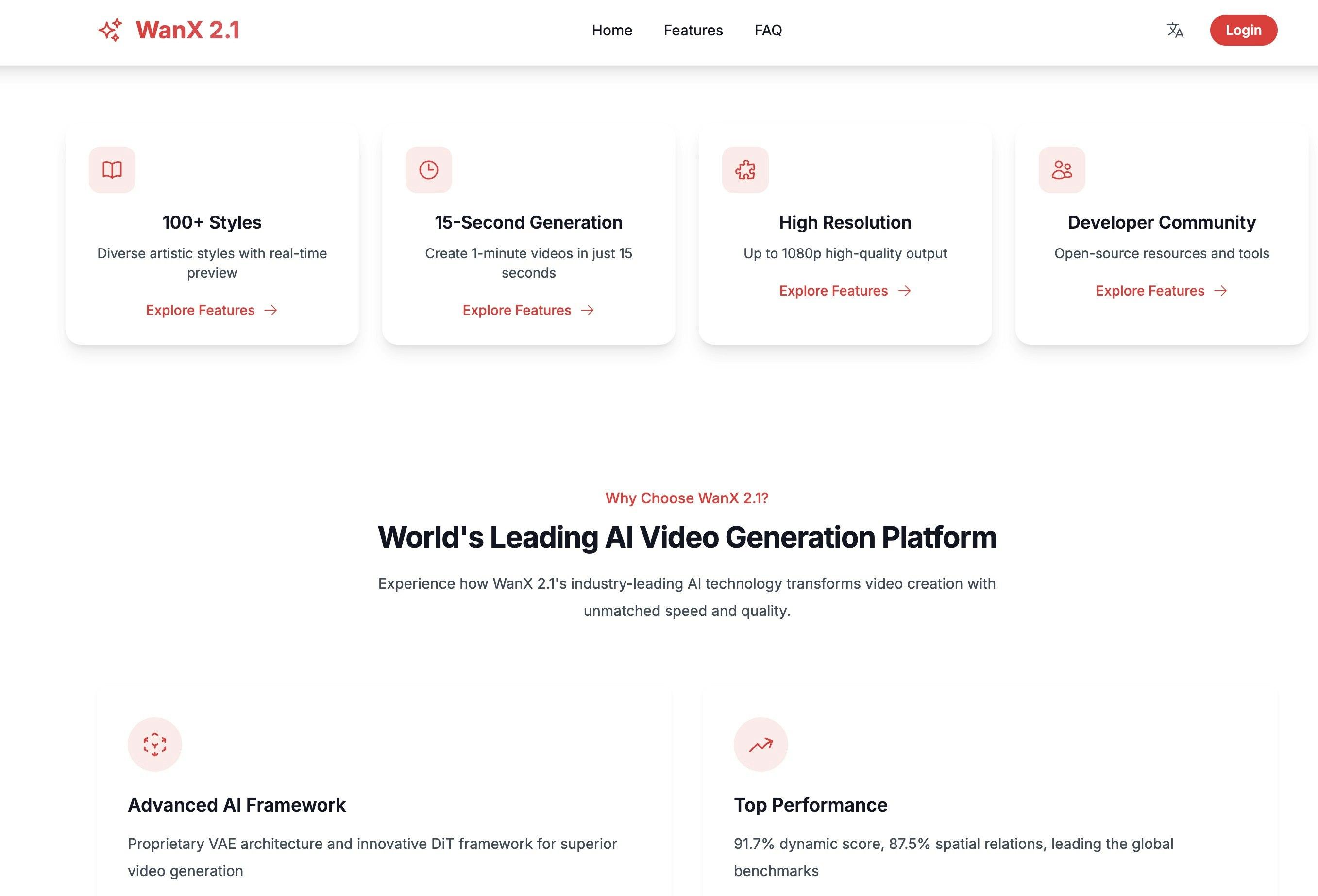The width and height of the screenshot is (1318, 896).
Task: Click the clock icon above 15-Second Generation
Action: [x=429, y=169]
